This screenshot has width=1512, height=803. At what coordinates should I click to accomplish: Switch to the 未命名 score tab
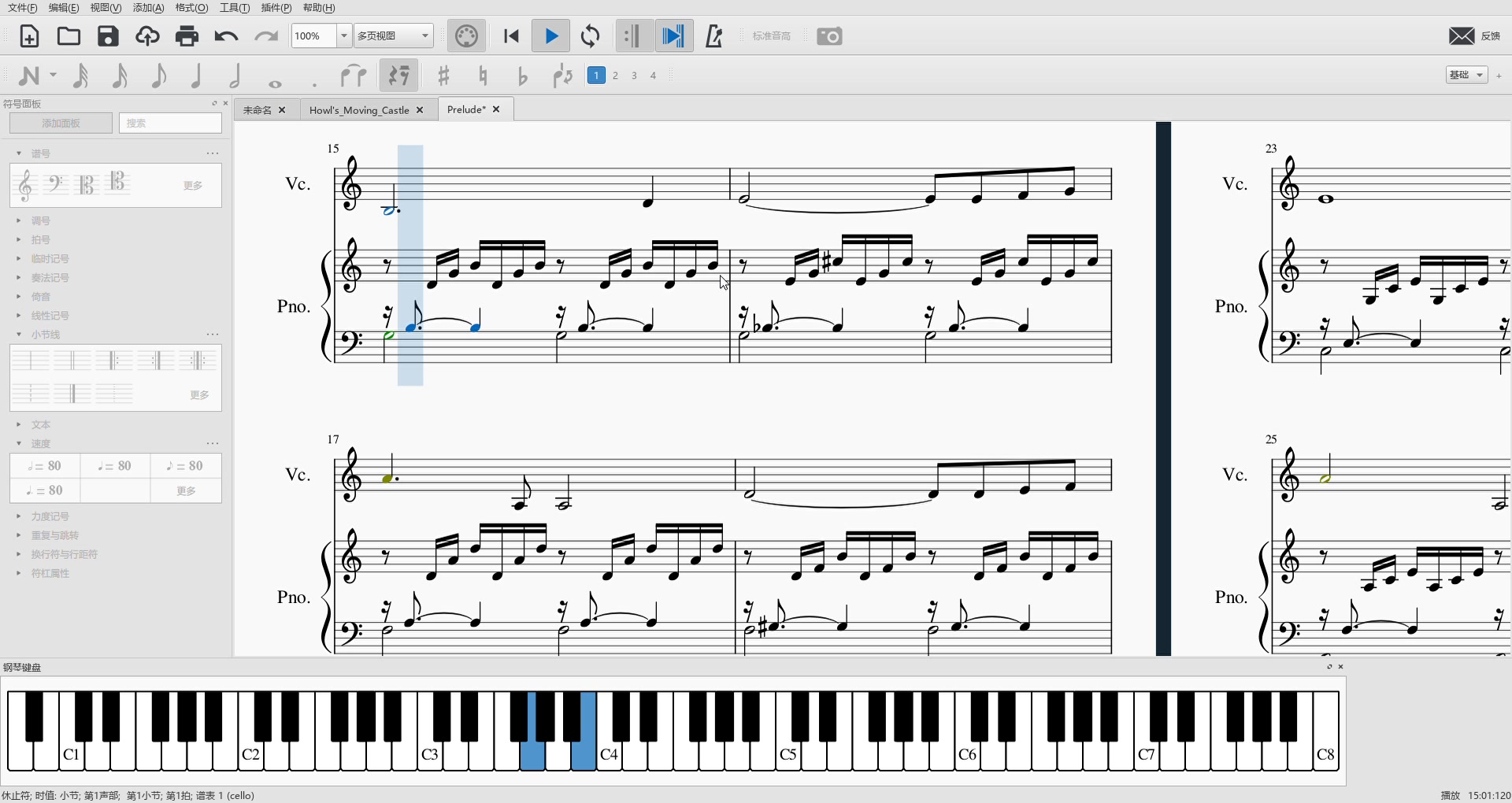[258, 110]
